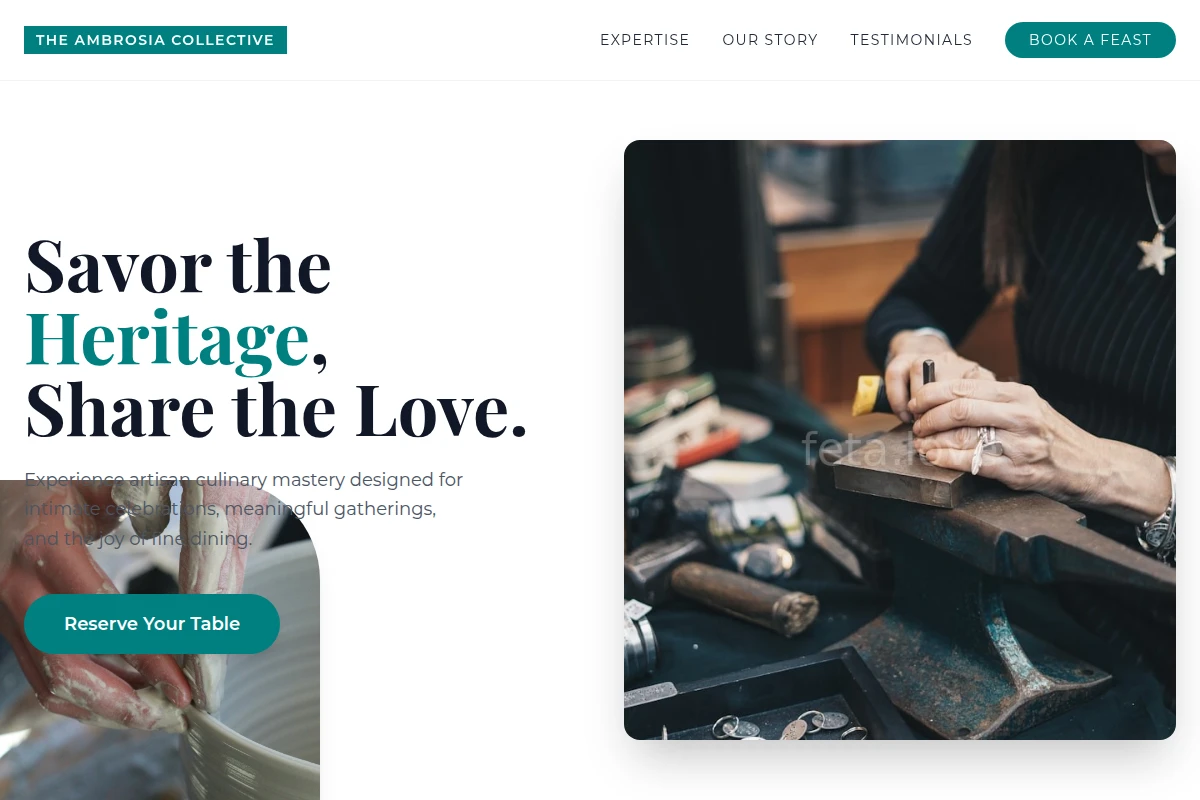Select the teal word Heritage
The height and width of the screenshot is (800, 1200).
click(167, 337)
